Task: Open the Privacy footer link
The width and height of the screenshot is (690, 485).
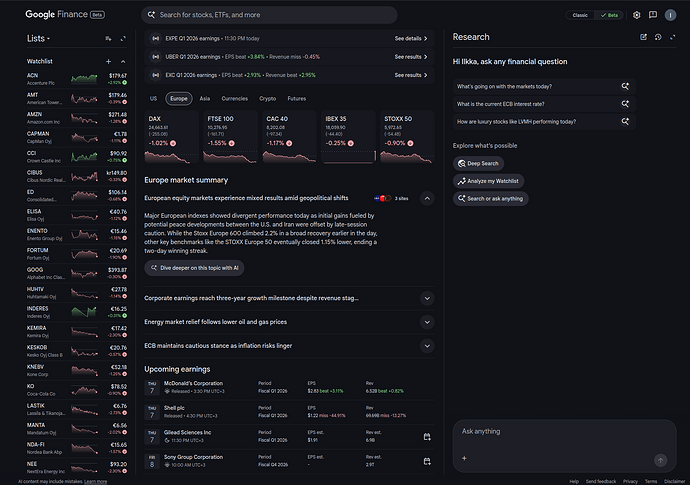Action: 630,481
